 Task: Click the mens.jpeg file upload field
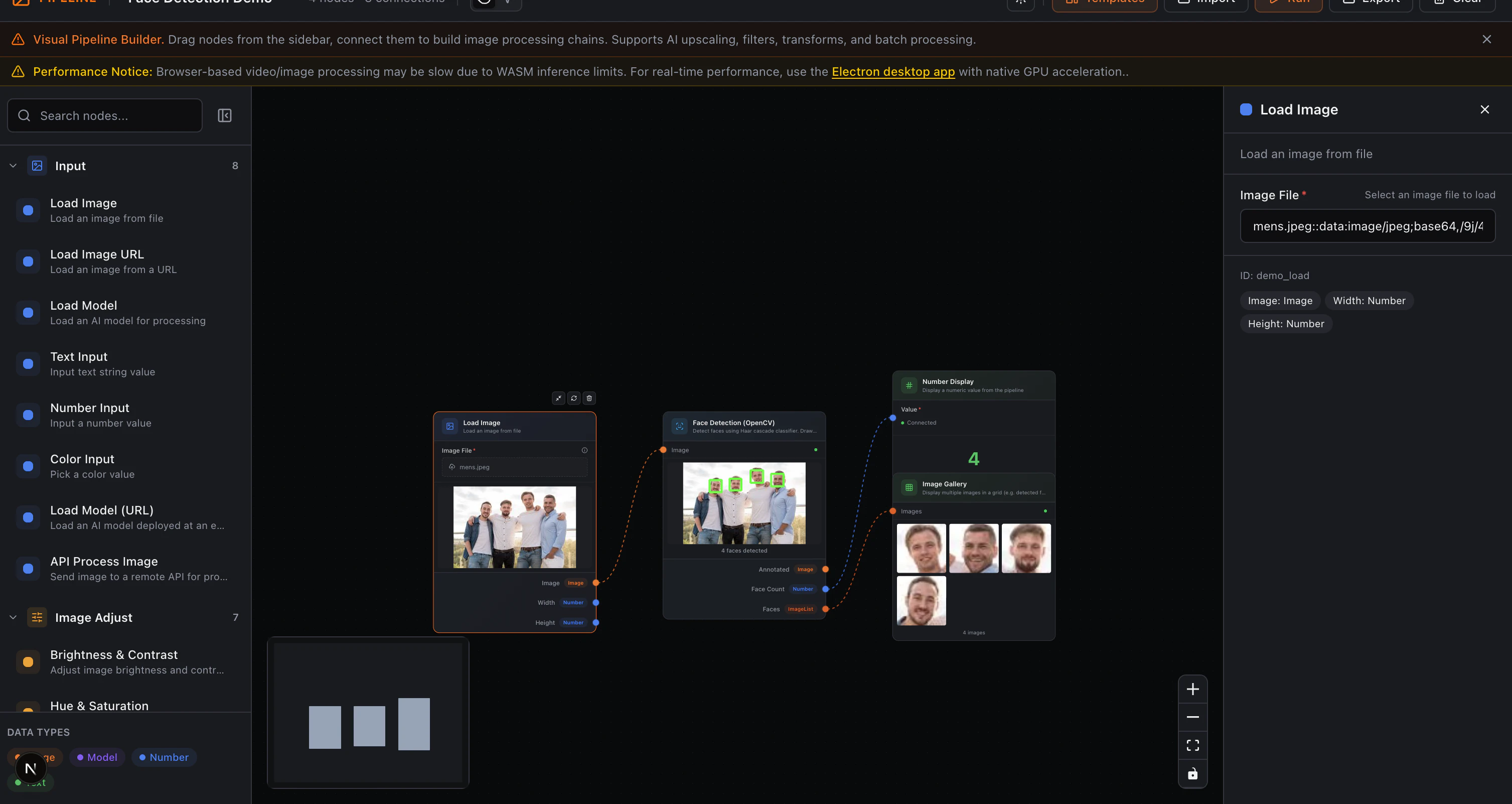[x=514, y=467]
